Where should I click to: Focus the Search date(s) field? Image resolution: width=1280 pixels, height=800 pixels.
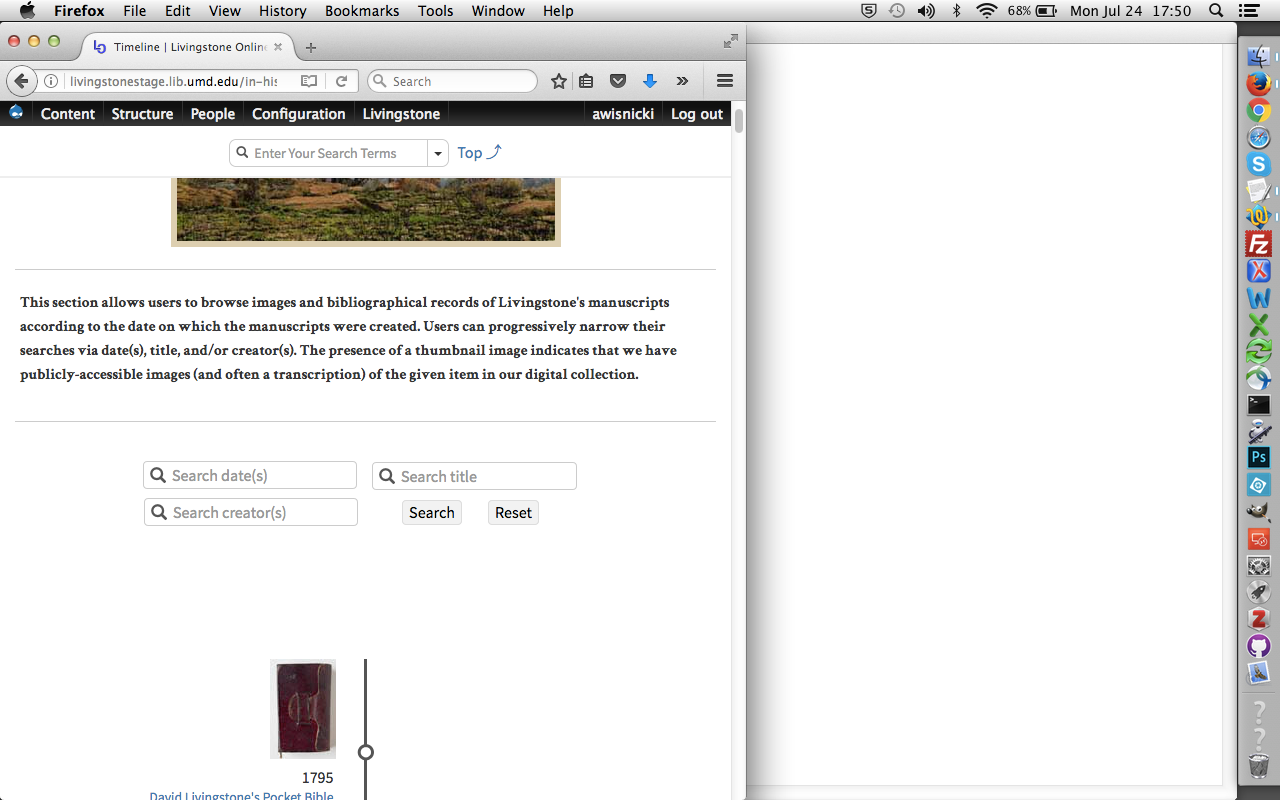[x=250, y=475]
